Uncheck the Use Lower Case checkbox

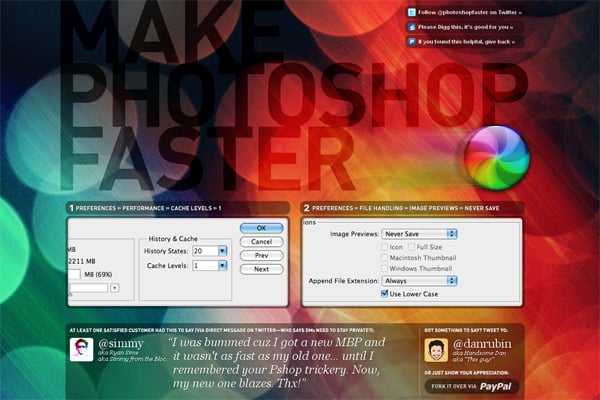point(385,294)
